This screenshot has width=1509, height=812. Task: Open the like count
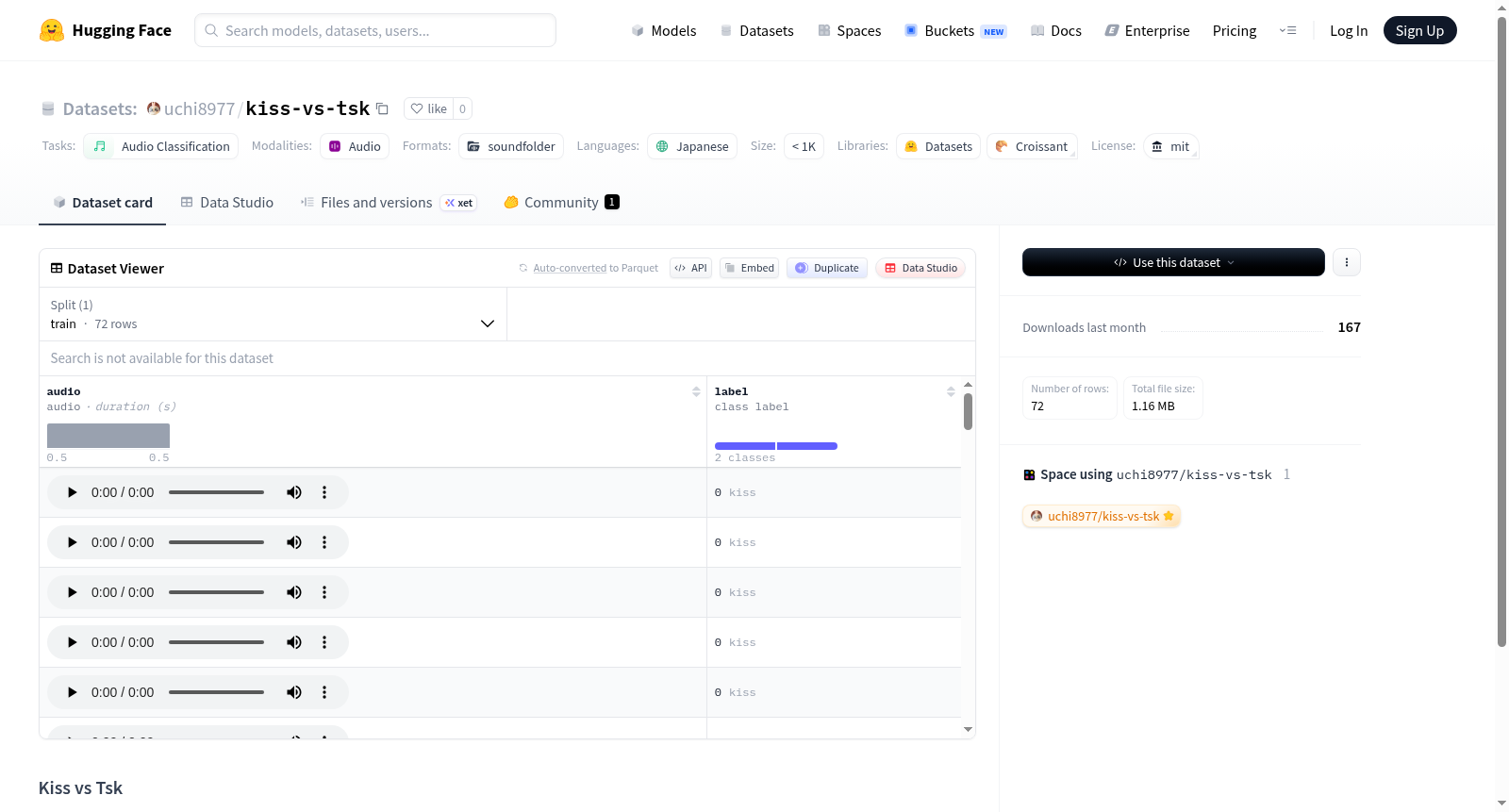(x=462, y=108)
